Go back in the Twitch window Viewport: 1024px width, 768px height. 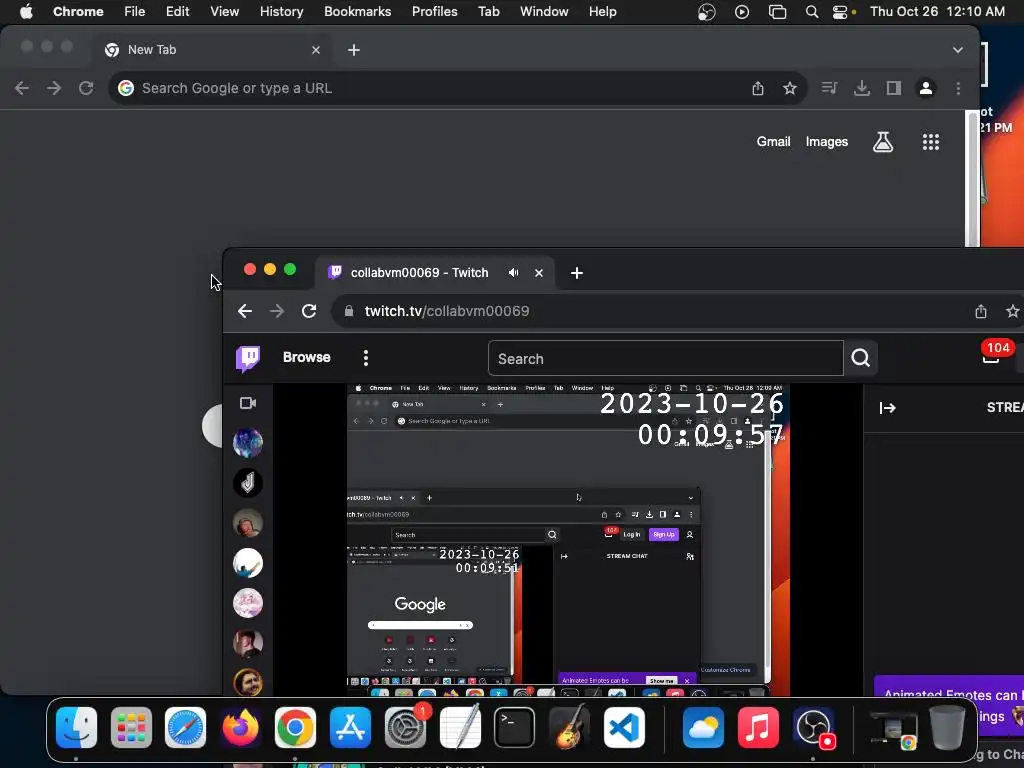click(245, 311)
